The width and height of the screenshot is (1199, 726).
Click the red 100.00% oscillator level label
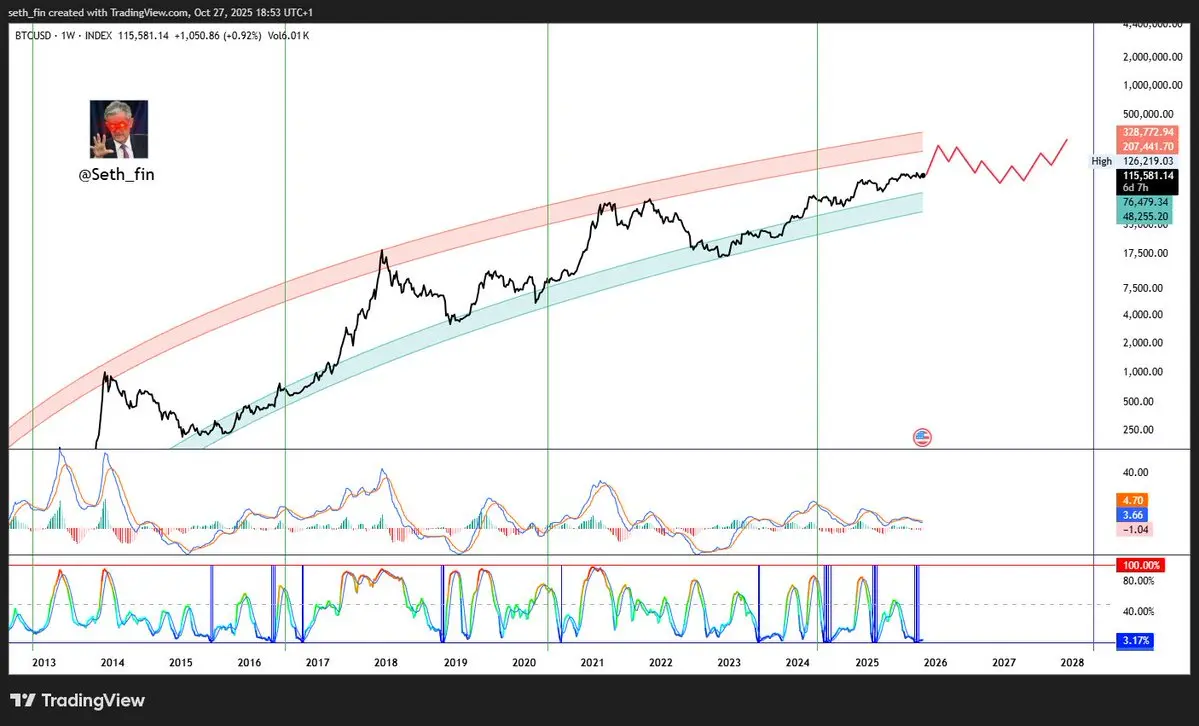[1141, 565]
